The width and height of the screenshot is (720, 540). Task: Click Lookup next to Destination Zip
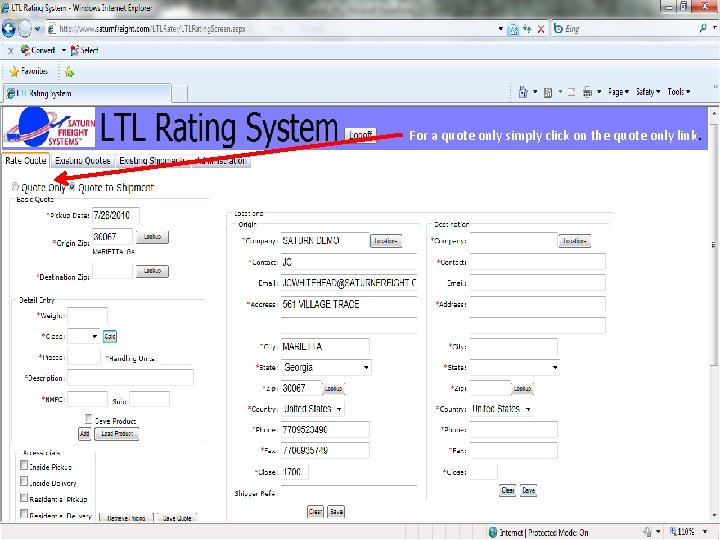pos(152,271)
